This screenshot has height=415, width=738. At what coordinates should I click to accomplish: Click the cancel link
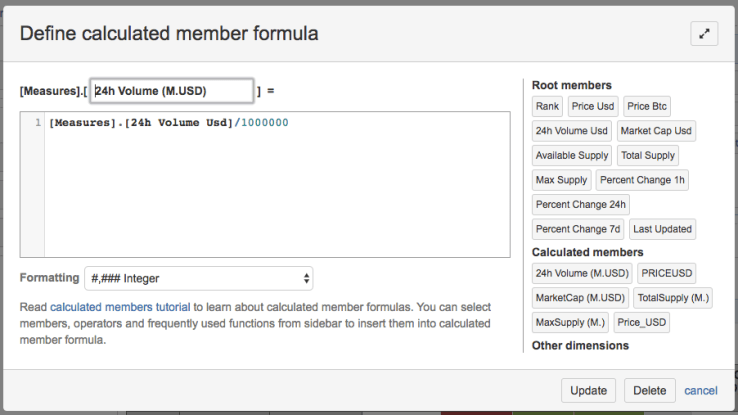click(701, 390)
